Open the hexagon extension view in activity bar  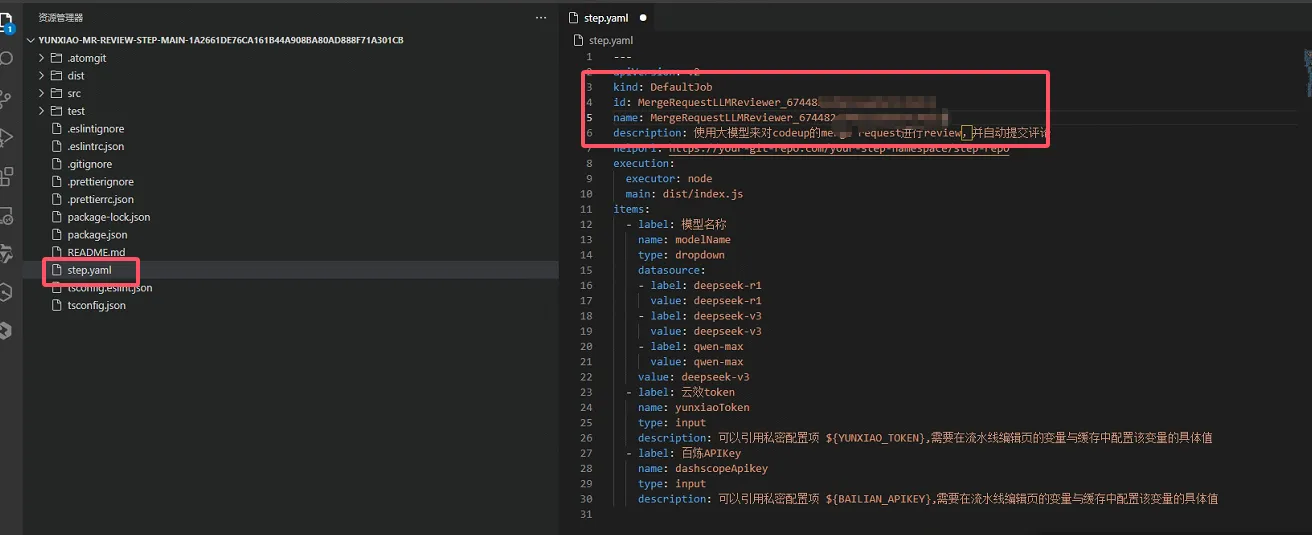6,292
